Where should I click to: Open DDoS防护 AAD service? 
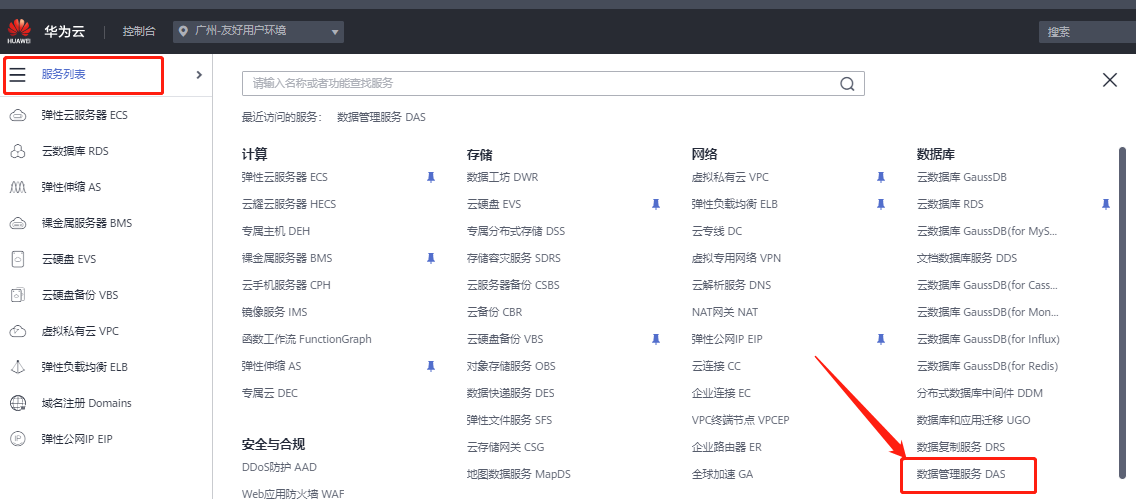pyautogui.click(x=280, y=467)
